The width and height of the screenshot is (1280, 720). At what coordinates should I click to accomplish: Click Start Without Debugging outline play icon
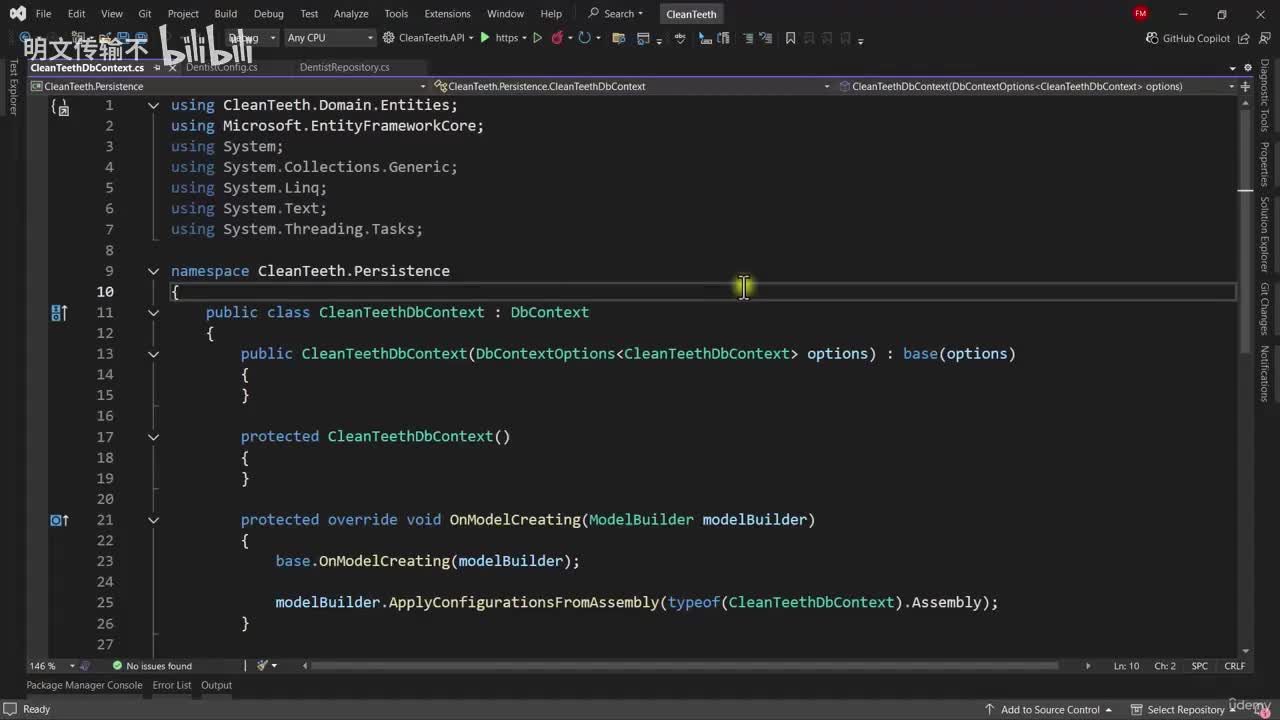coord(537,38)
